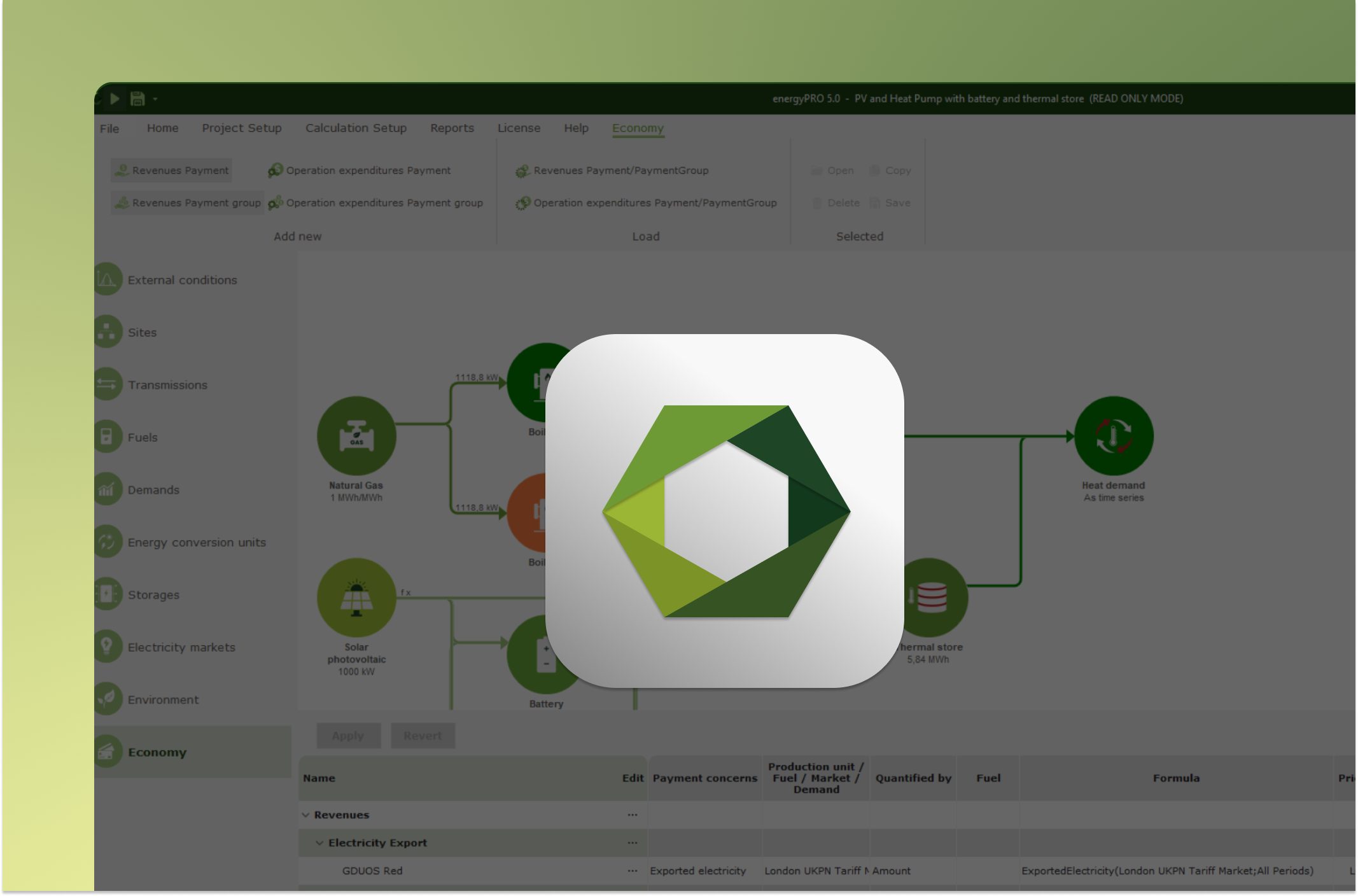Click the Revert button

(x=423, y=736)
